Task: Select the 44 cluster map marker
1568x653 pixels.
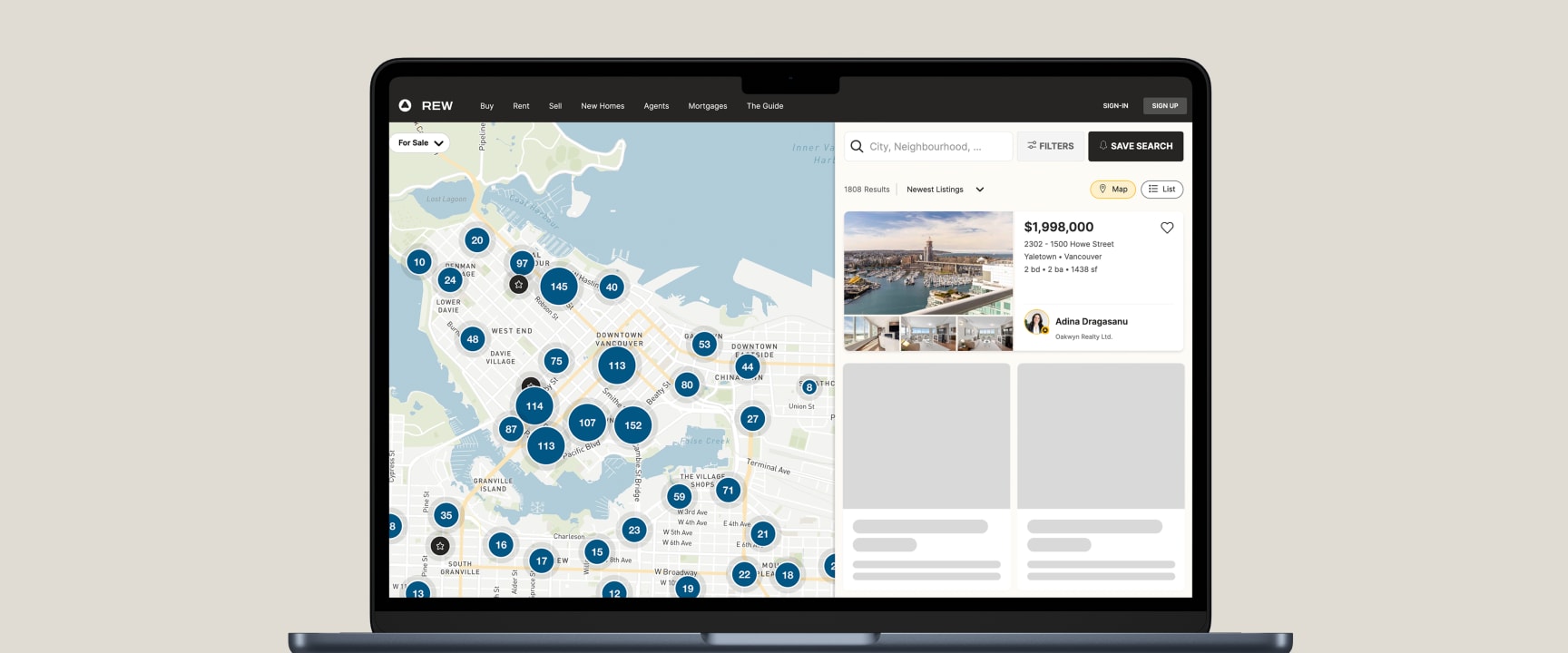Action: 747,367
